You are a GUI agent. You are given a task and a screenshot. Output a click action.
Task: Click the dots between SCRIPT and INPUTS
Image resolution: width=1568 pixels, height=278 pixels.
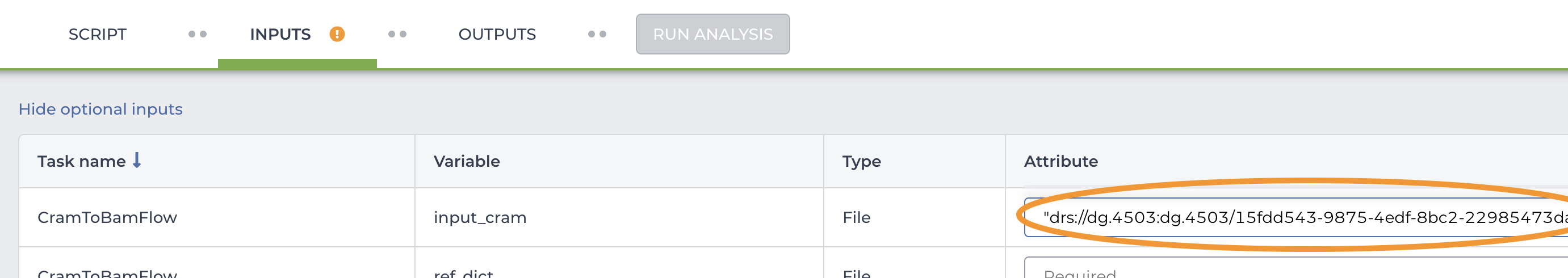(x=197, y=34)
